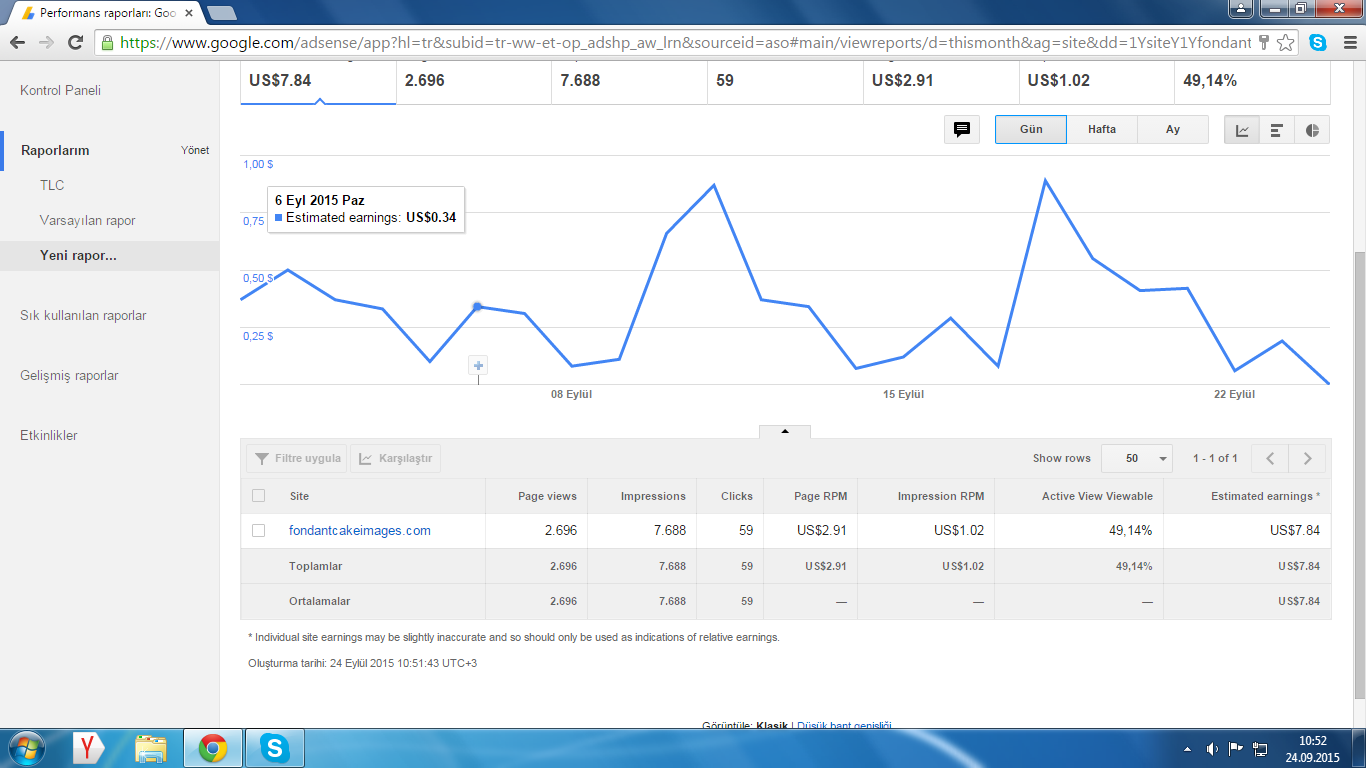Sort by Clicks column header
This screenshot has height=768, width=1366.
(737, 496)
